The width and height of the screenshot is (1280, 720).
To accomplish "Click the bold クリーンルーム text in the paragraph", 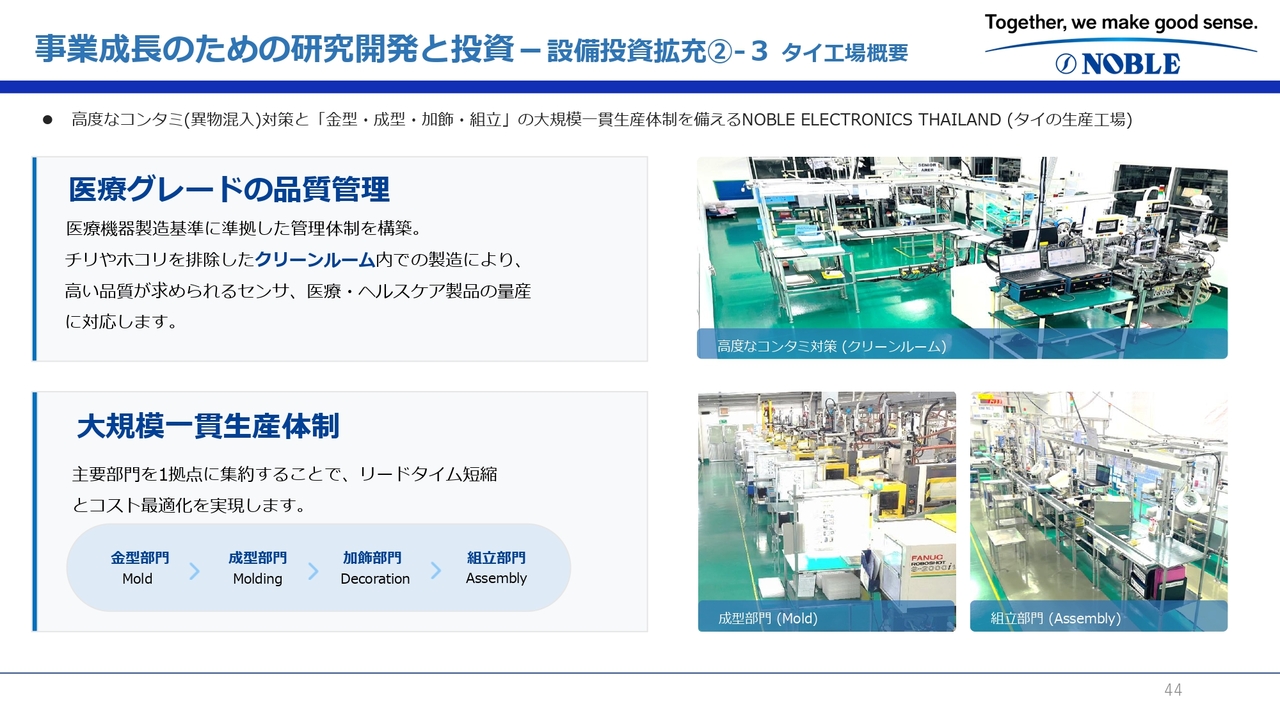I will point(314,260).
